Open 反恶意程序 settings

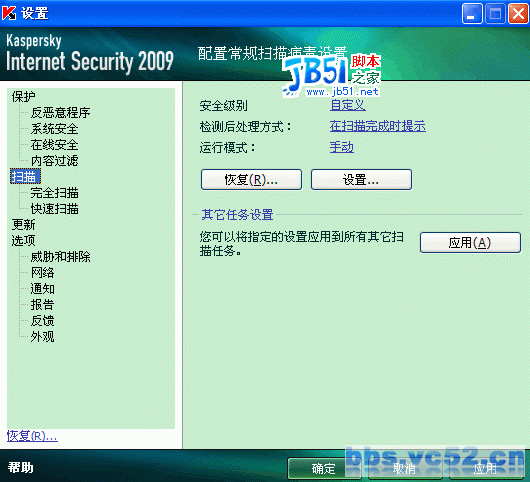(x=61, y=113)
